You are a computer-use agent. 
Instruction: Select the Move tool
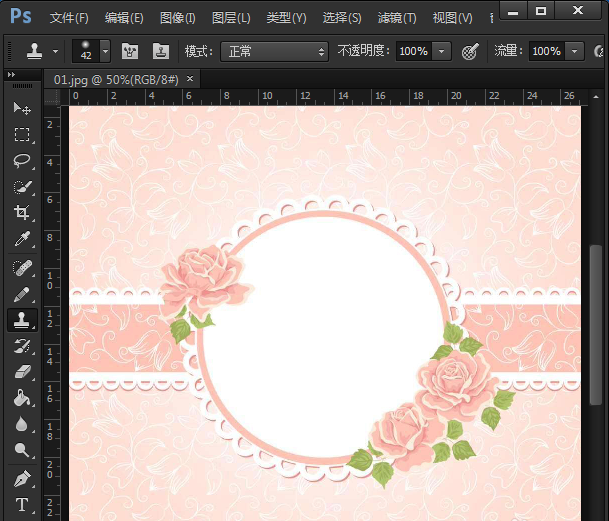click(x=22, y=107)
